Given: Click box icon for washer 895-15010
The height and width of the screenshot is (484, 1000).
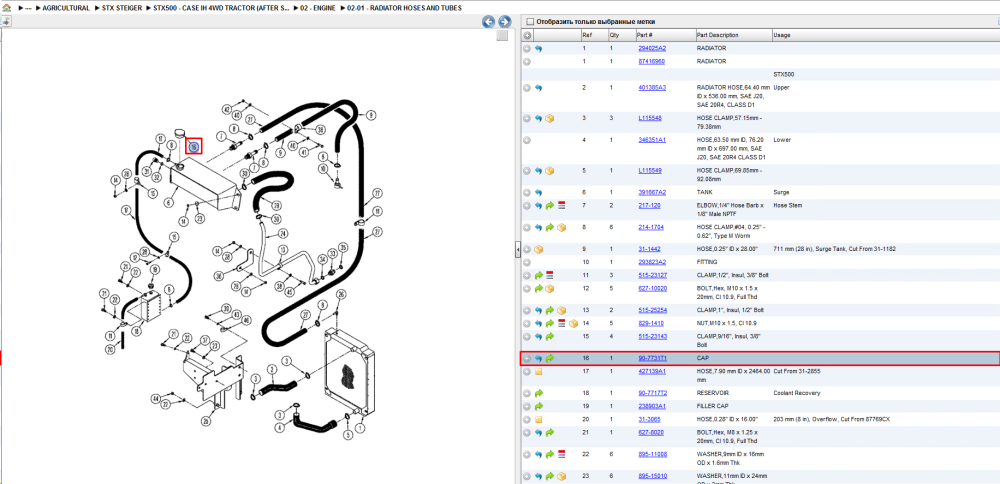Looking at the screenshot, I should (561, 476).
